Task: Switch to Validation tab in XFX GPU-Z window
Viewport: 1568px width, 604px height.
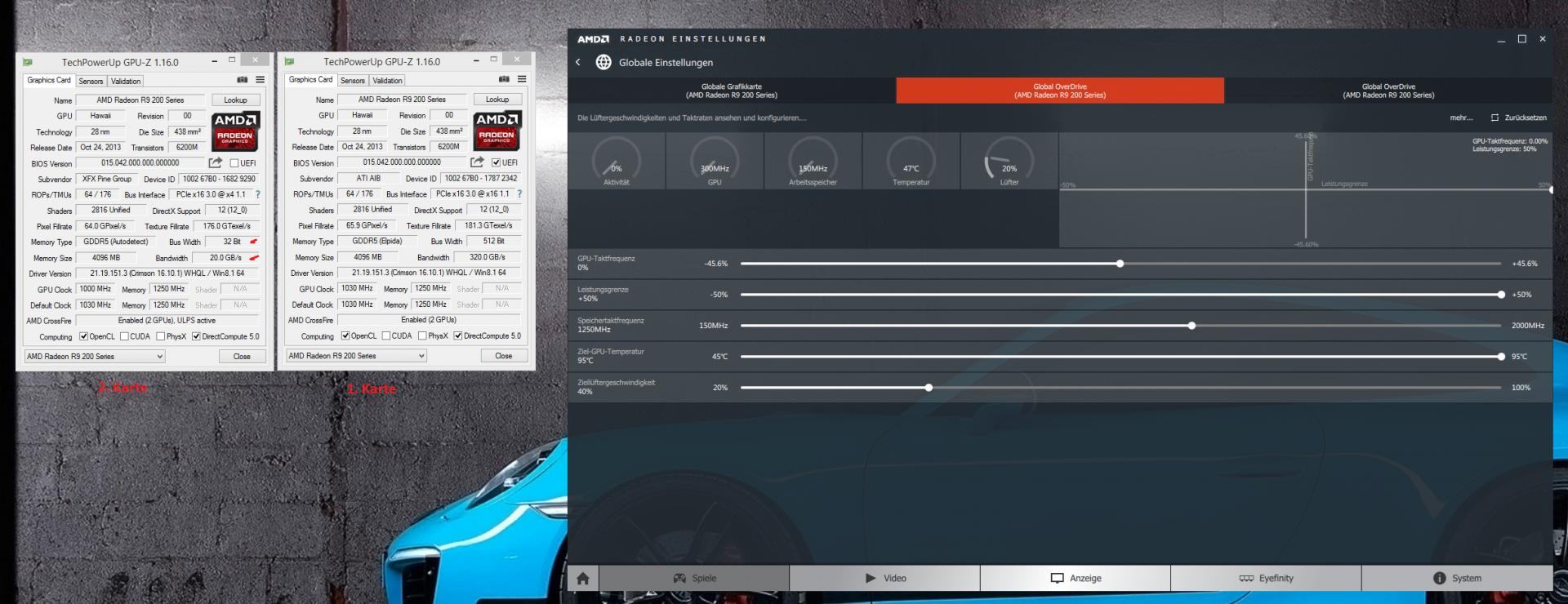Action: [126, 81]
